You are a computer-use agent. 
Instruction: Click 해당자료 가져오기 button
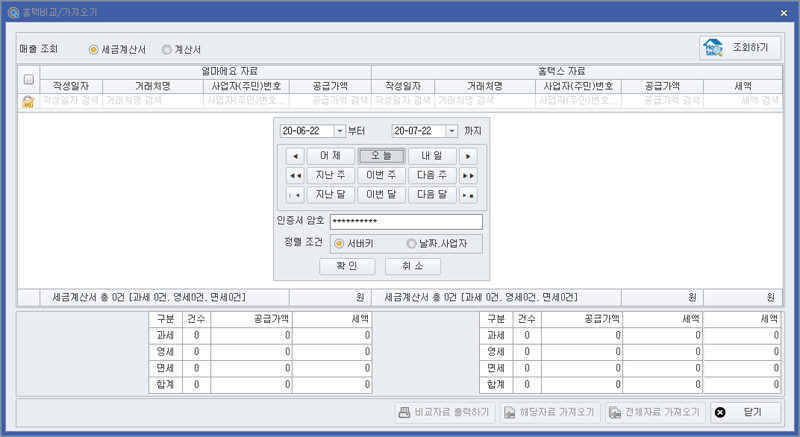pos(550,413)
